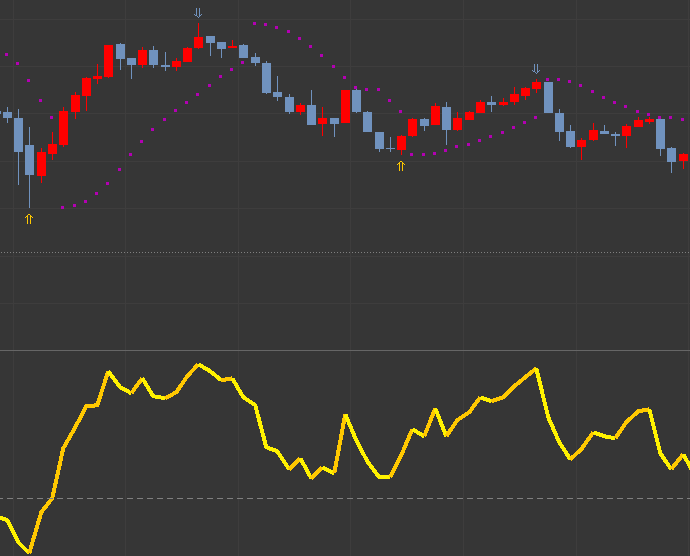Click the leftmost yellow up arrow signal

tap(29, 218)
